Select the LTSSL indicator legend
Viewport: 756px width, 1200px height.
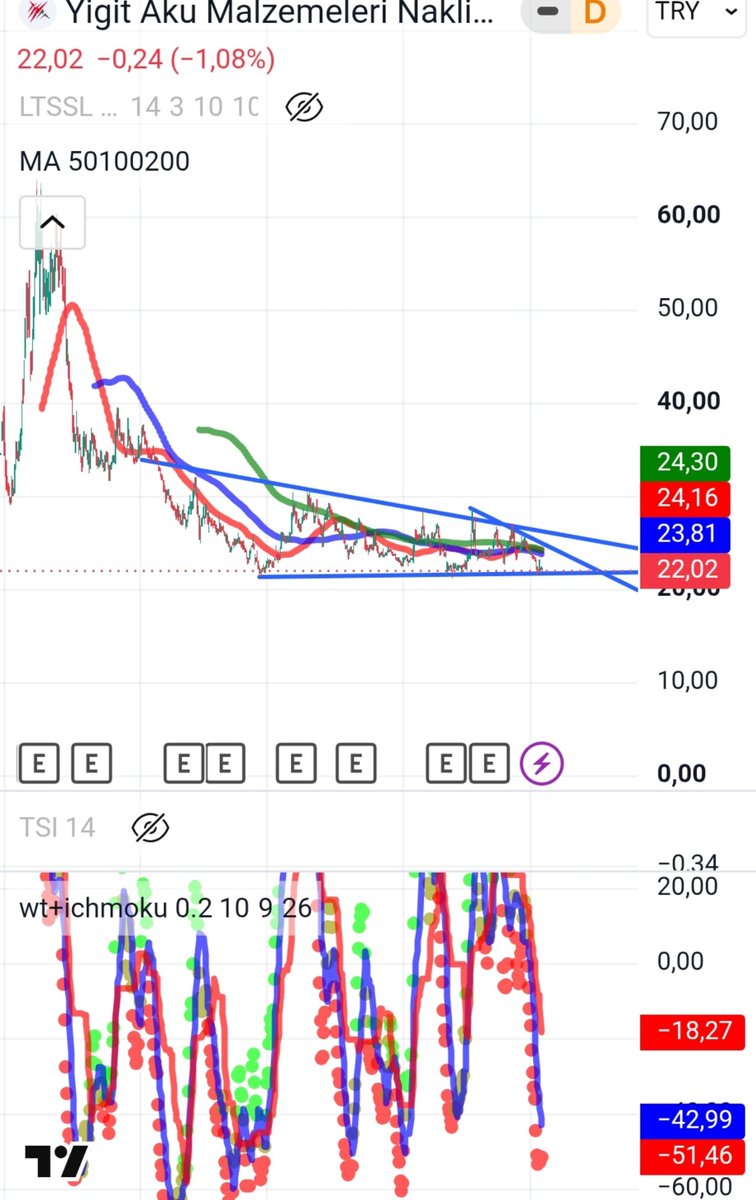139,107
